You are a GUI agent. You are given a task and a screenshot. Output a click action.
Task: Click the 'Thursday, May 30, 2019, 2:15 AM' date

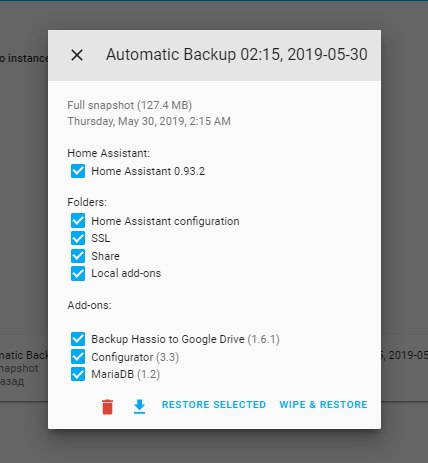tap(149, 121)
